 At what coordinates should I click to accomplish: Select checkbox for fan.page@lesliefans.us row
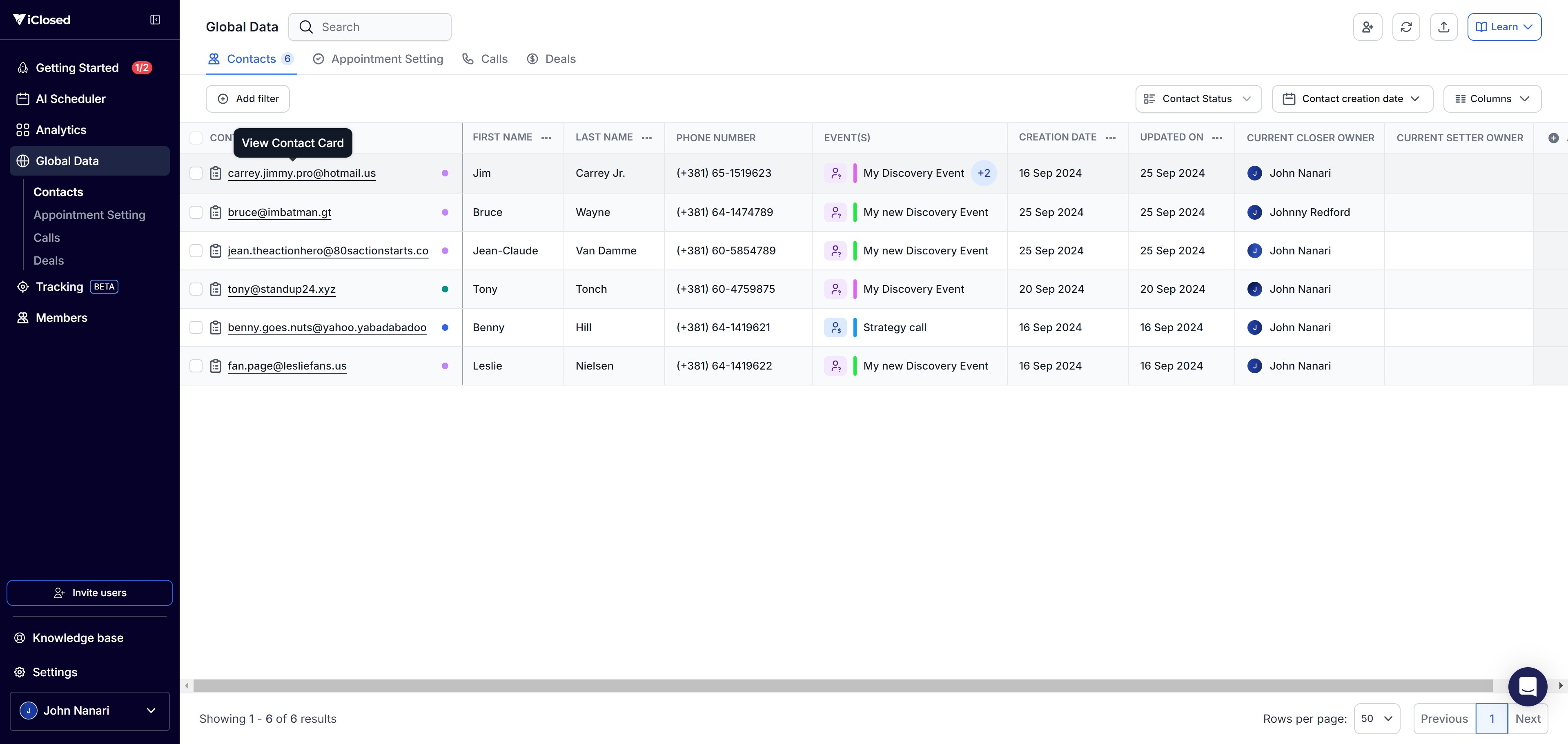click(x=196, y=366)
